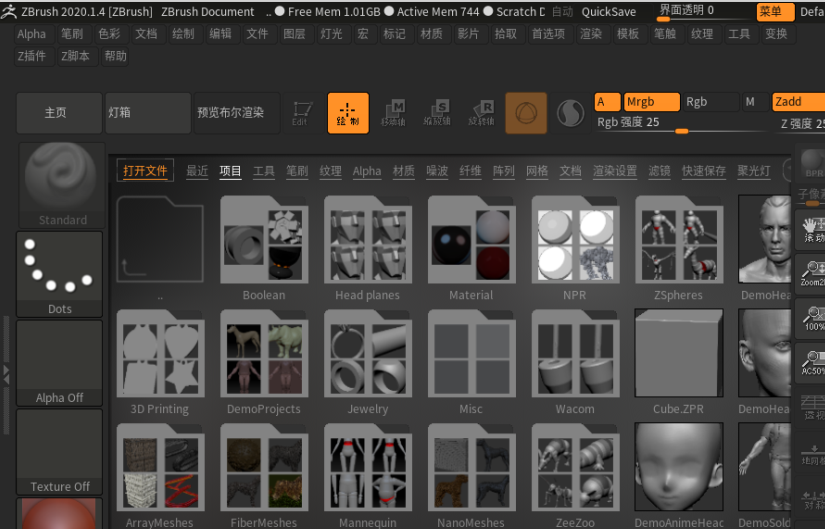Viewport: 825px width, 529px height.
Task: Click the orange sphere gizmo icon
Action: [526, 113]
